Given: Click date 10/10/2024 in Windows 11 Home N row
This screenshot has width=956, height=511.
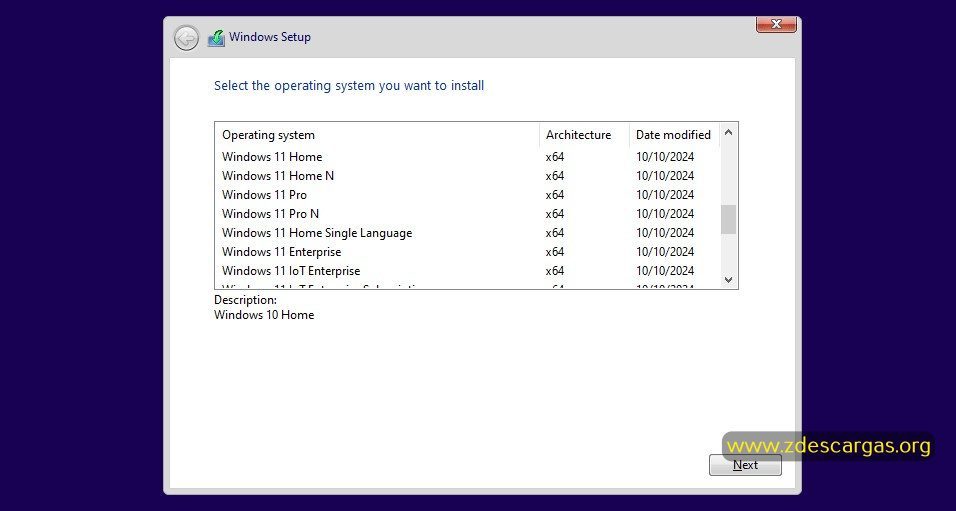Looking at the screenshot, I should [665, 176].
